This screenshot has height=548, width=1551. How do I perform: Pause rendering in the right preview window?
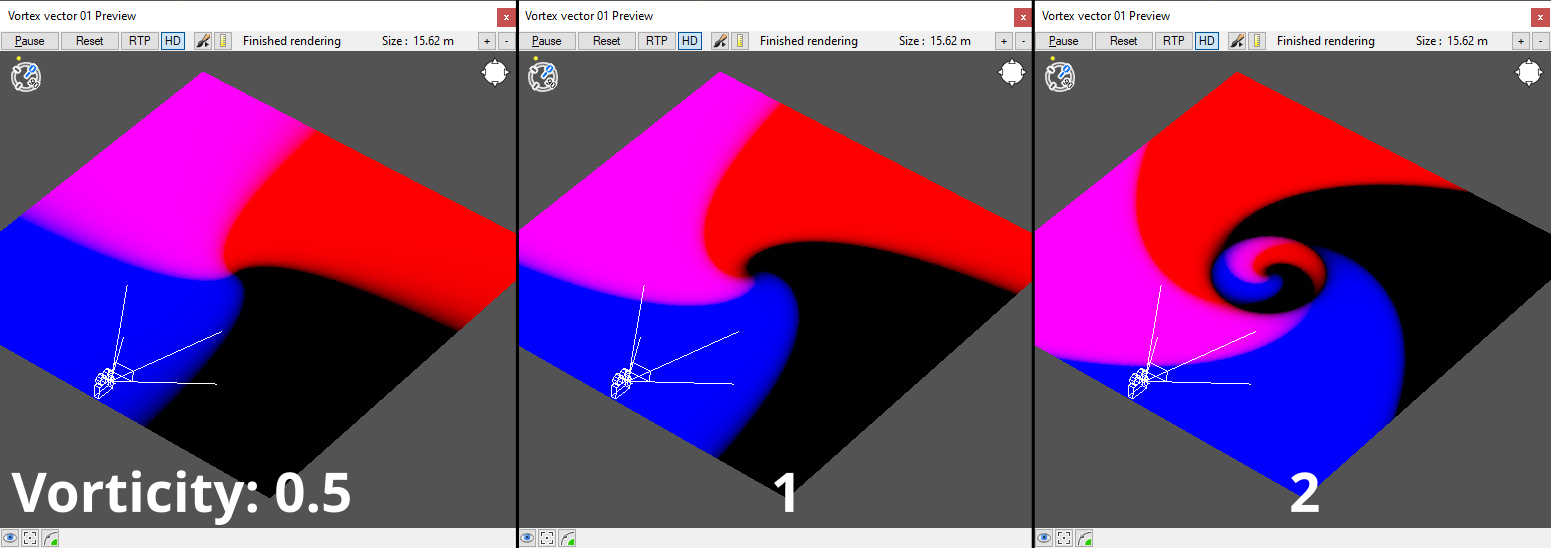coord(1064,41)
